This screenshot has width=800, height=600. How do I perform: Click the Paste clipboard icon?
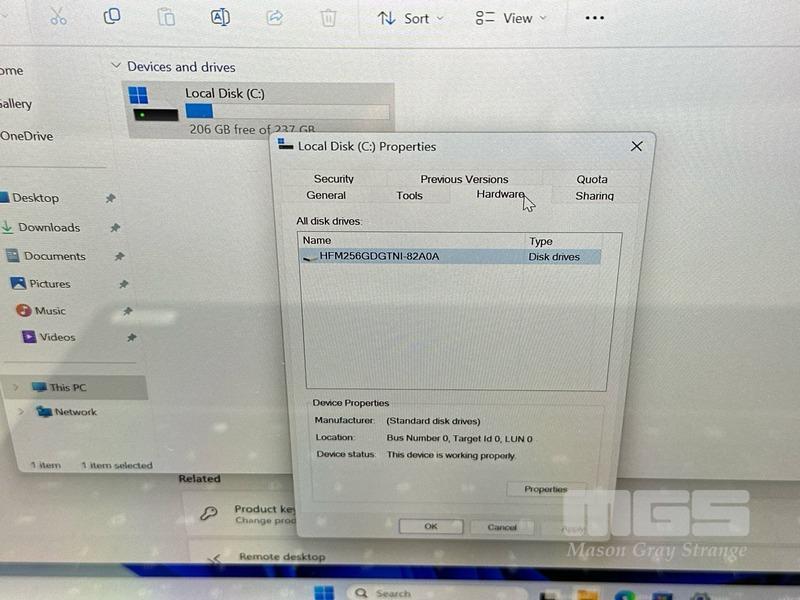[x=166, y=17]
